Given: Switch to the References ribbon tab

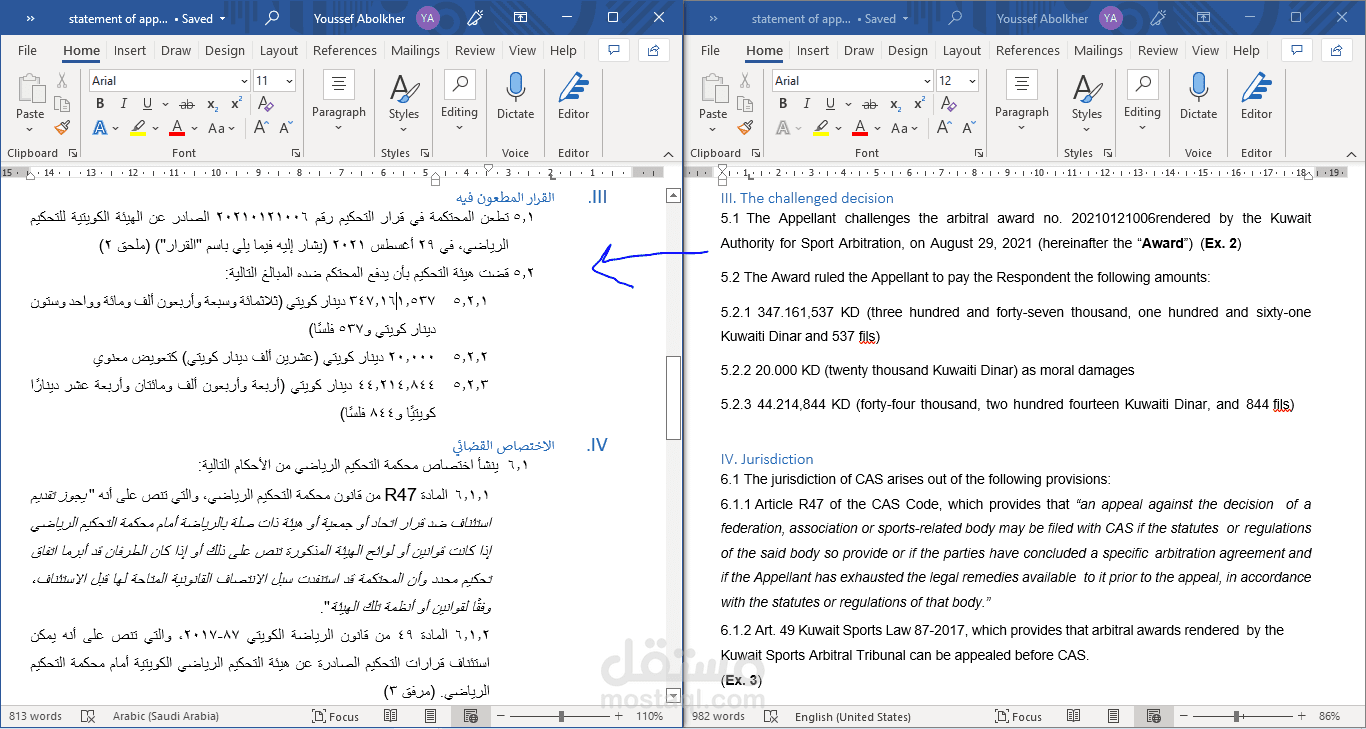Looking at the screenshot, I should coord(344,50).
